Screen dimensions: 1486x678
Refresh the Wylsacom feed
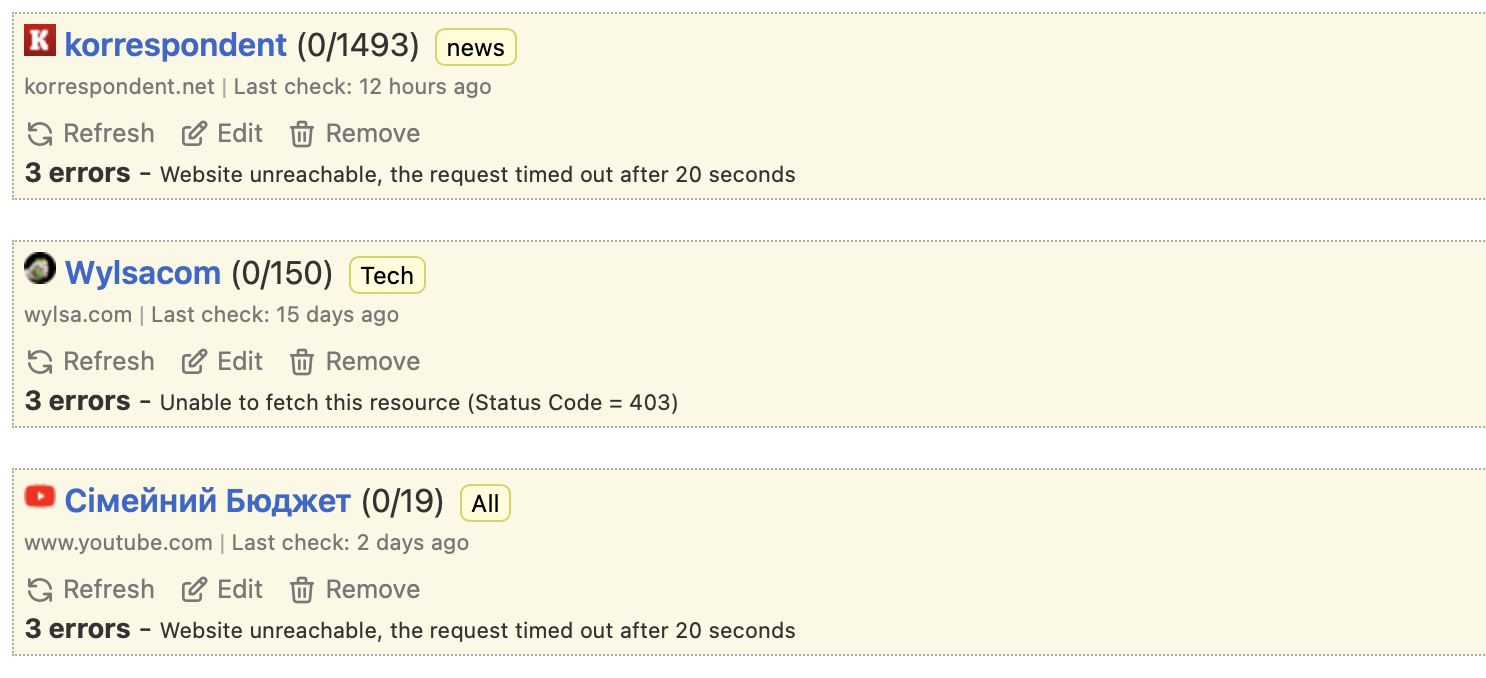[x=89, y=361]
